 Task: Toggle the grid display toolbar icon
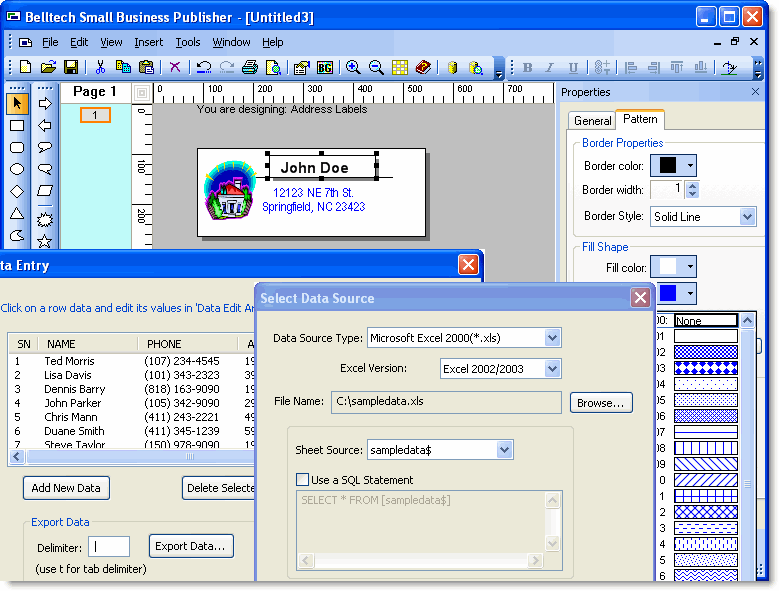[400, 67]
